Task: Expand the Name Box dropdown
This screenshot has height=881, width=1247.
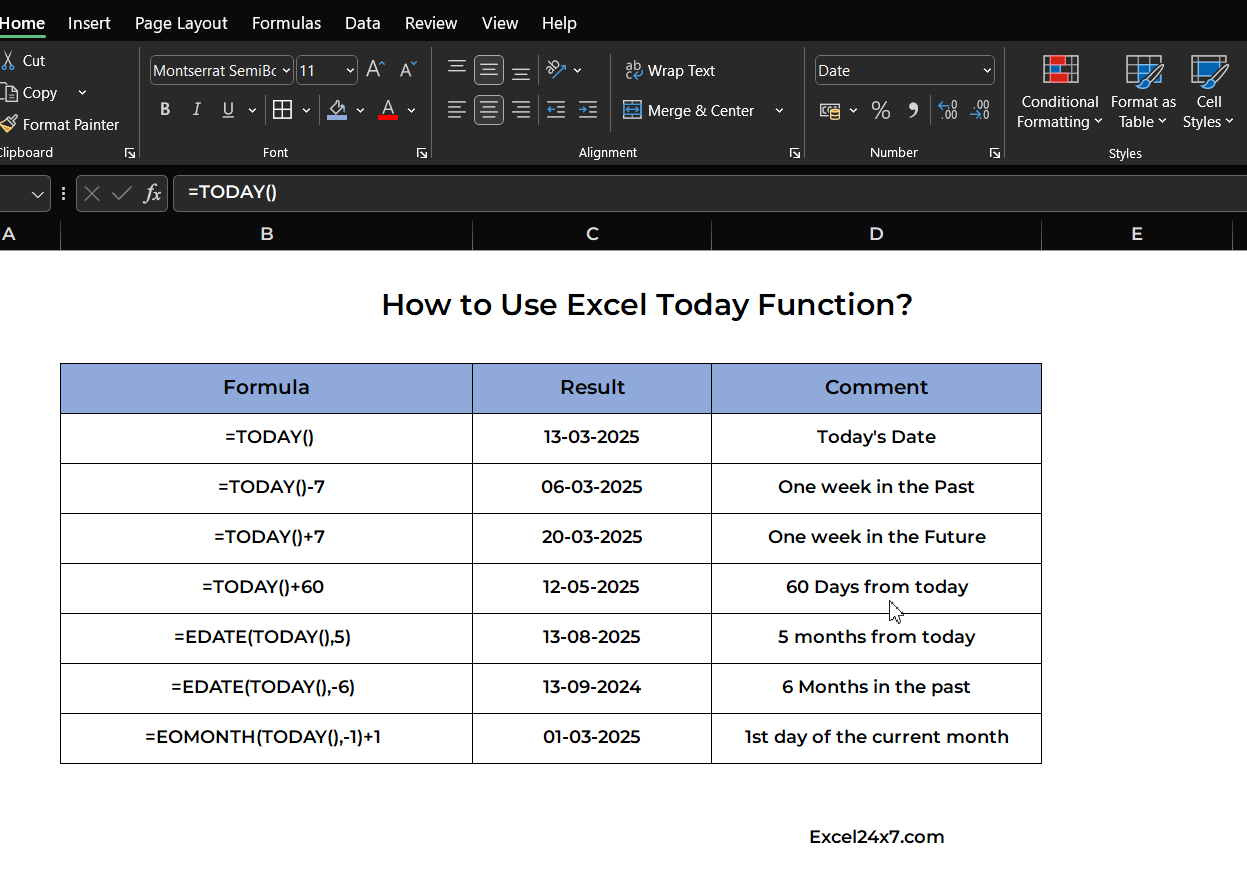Action: [x=38, y=194]
